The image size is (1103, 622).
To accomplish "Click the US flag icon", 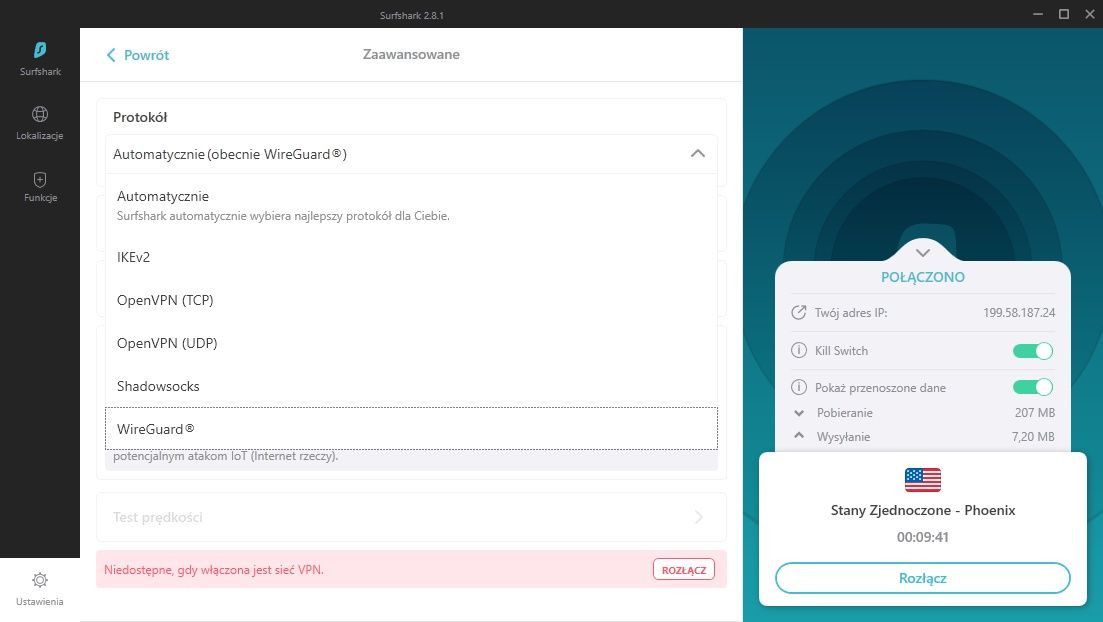I will (x=922, y=480).
